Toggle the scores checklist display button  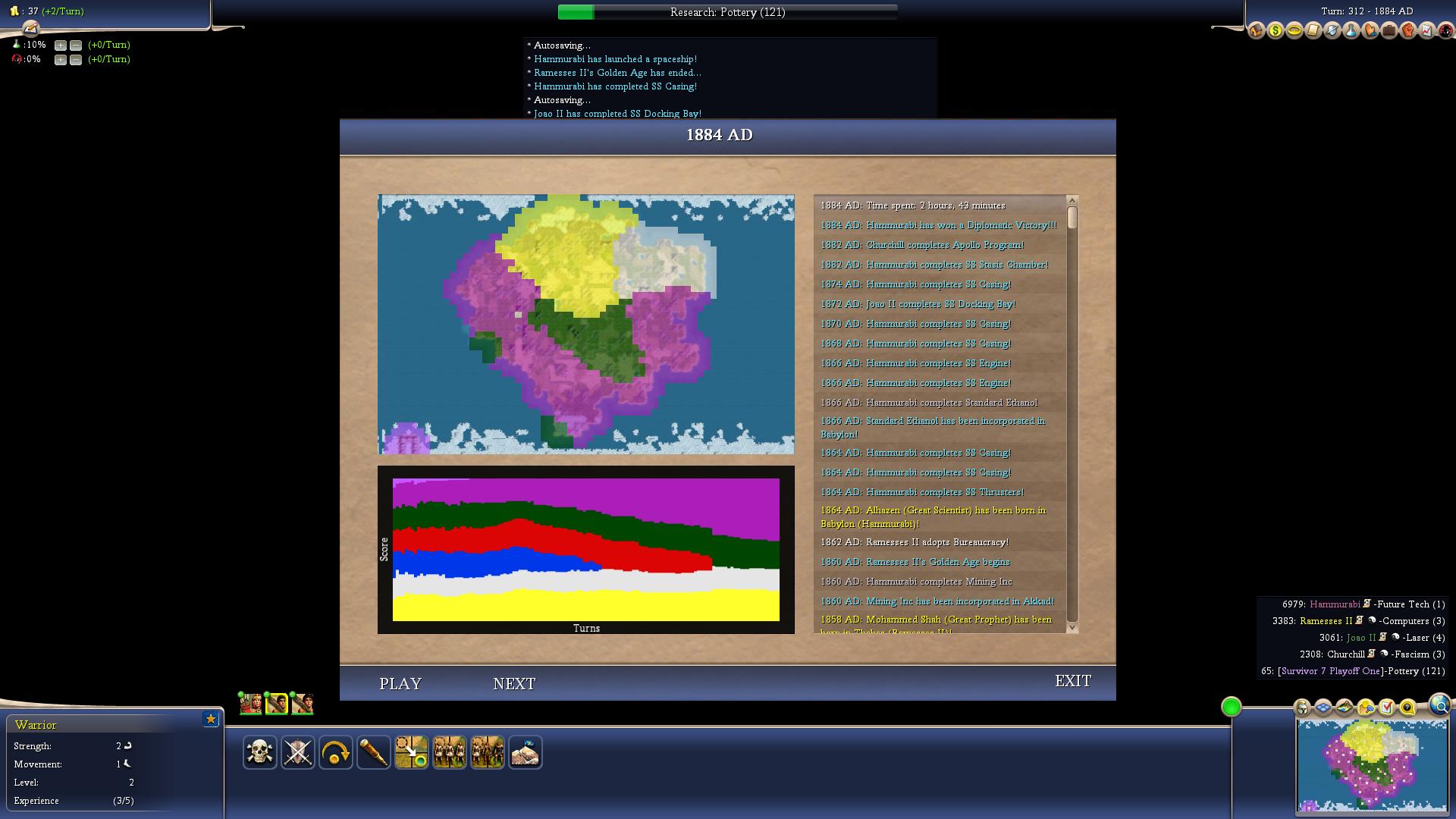1387,708
